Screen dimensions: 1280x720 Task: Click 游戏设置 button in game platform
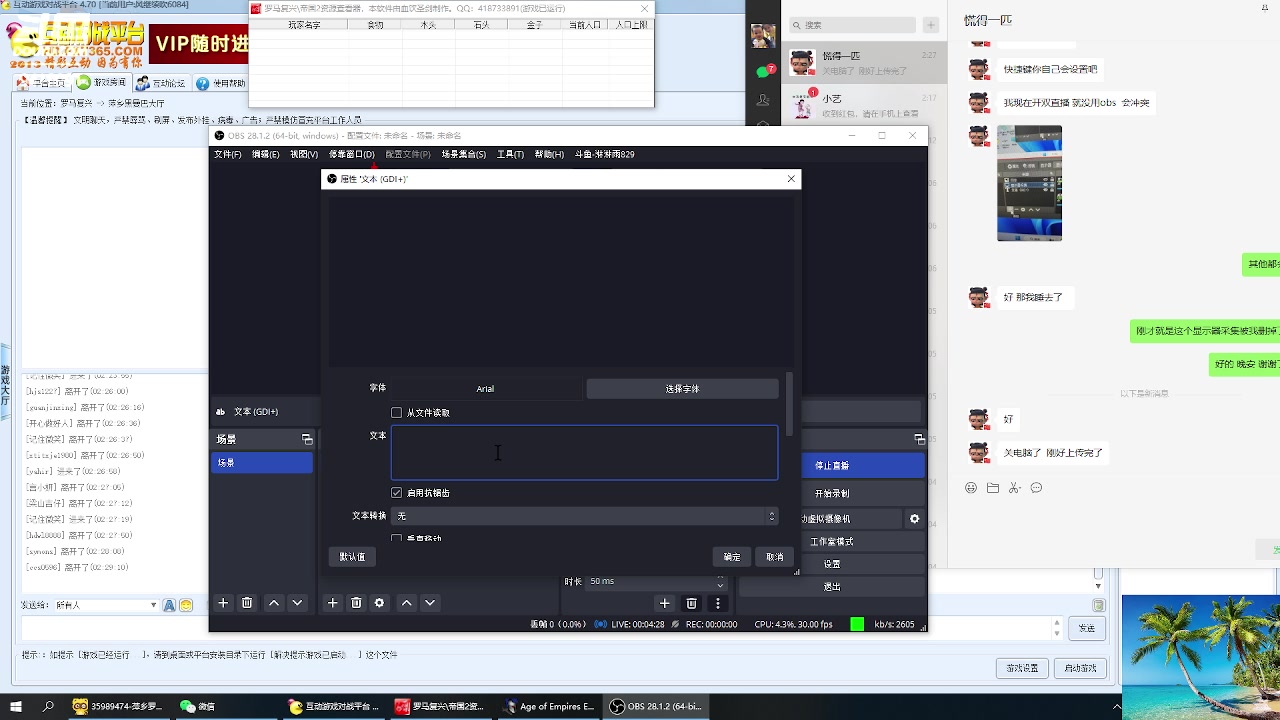coord(1022,668)
